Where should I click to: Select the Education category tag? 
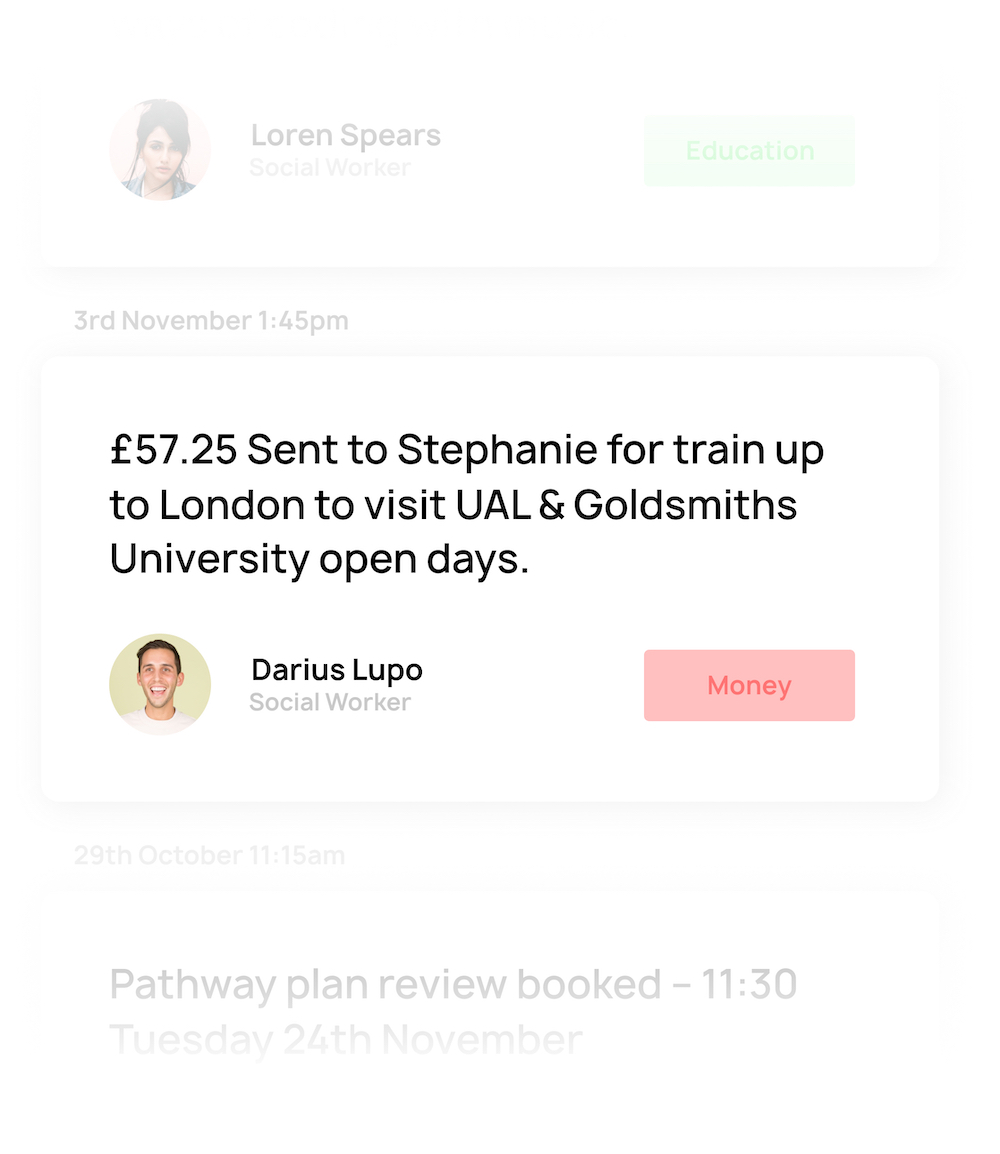point(749,151)
